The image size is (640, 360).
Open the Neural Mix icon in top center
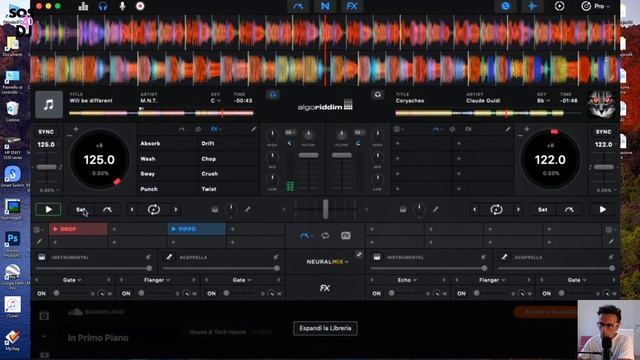pos(325,6)
